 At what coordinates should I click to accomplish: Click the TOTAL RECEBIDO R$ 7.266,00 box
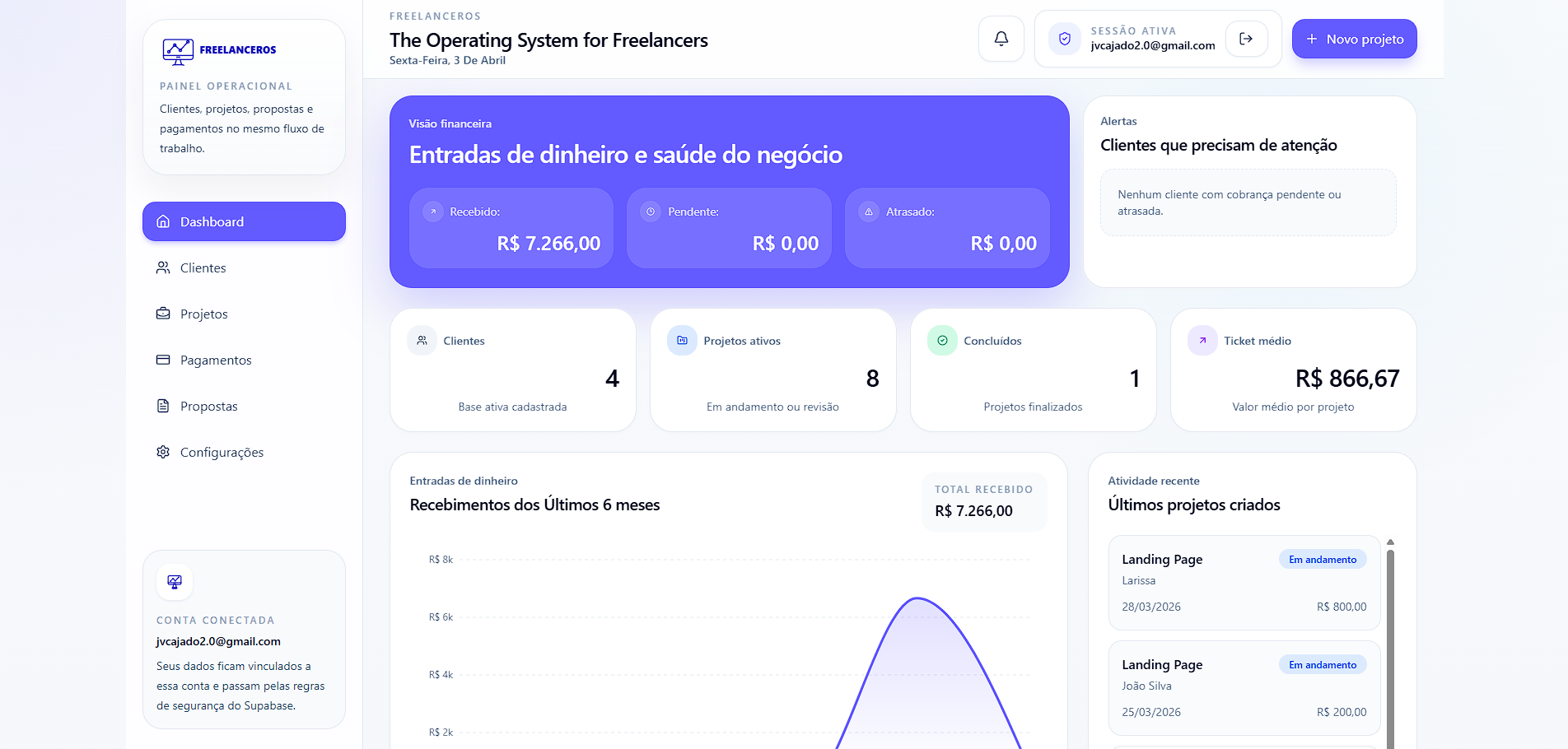[x=984, y=501]
